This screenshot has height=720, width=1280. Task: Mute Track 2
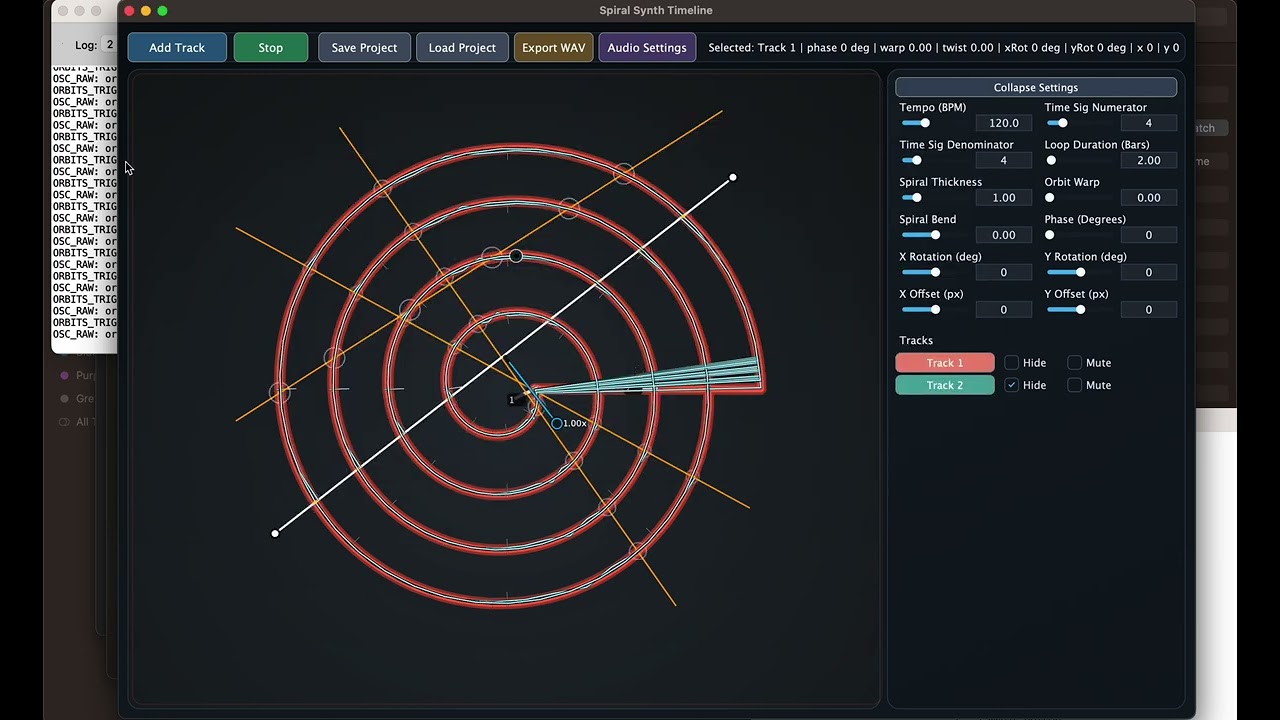pos(1075,385)
